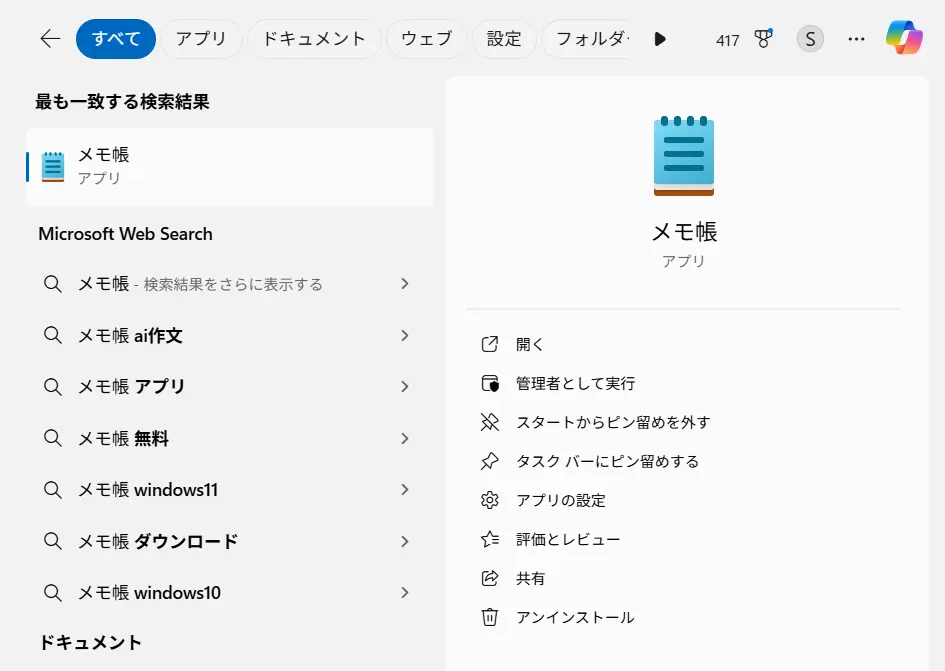Expand the メモ帳 無料 chevron
Screen dimensions: 945x671
pos(405,438)
